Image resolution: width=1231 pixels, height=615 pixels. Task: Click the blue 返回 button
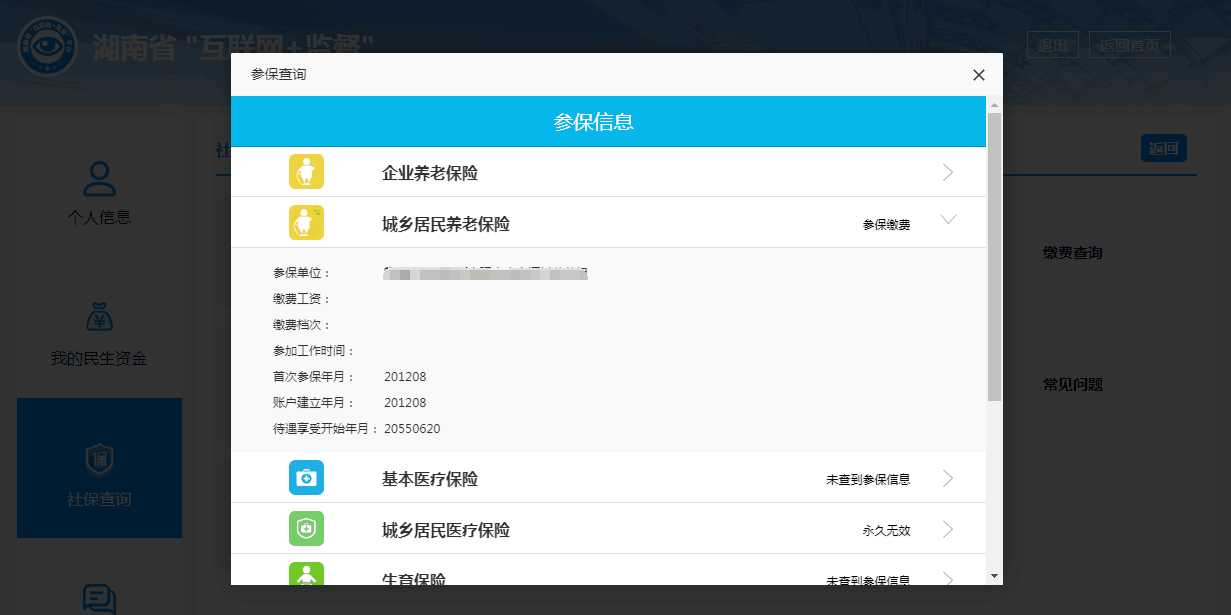pyautogui.click(x=1163, y=149)
